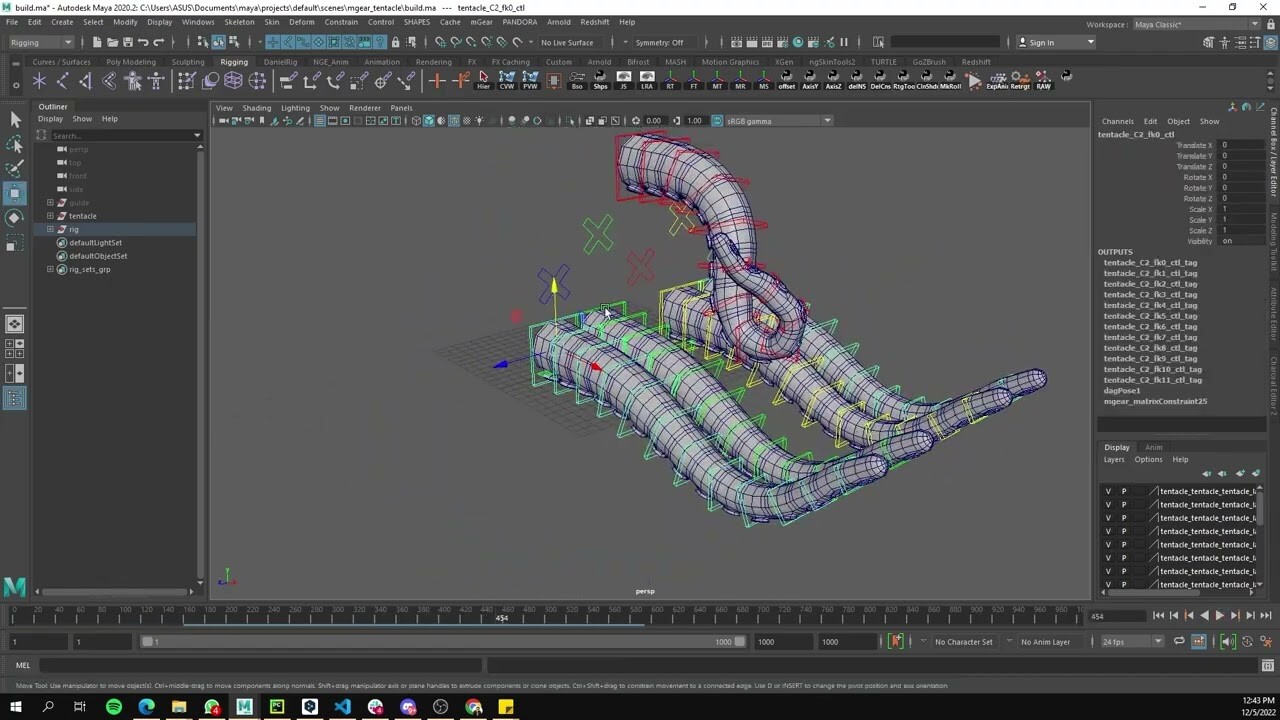Screen dimensions: 1280x720
Task: Toggle visibility of the first tentacle display layer
Action: pos(1108,491)
